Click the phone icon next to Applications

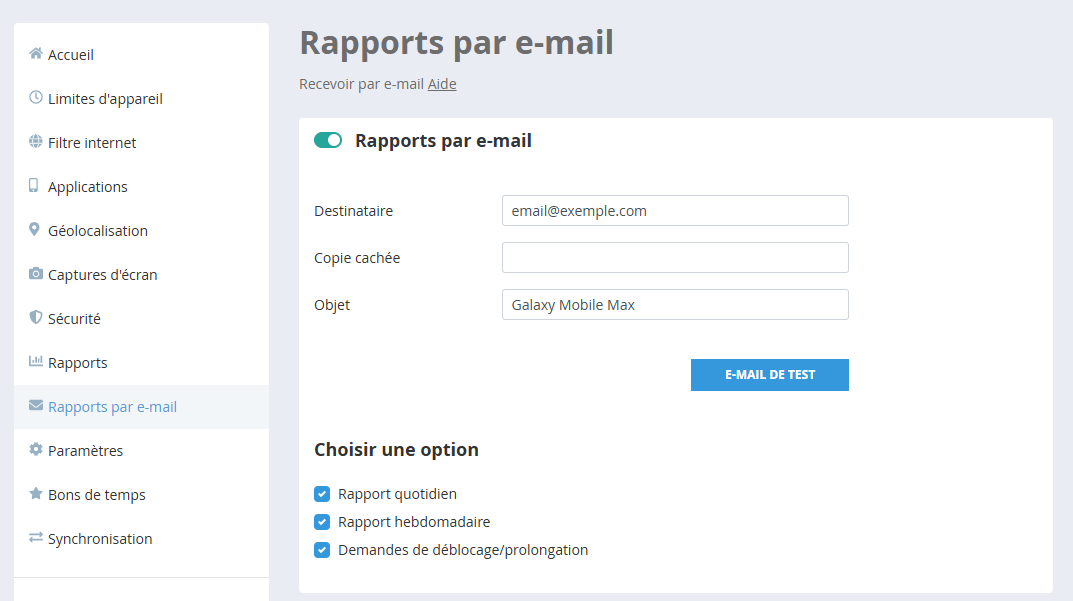pyautogui.click(x=34, y=186)
